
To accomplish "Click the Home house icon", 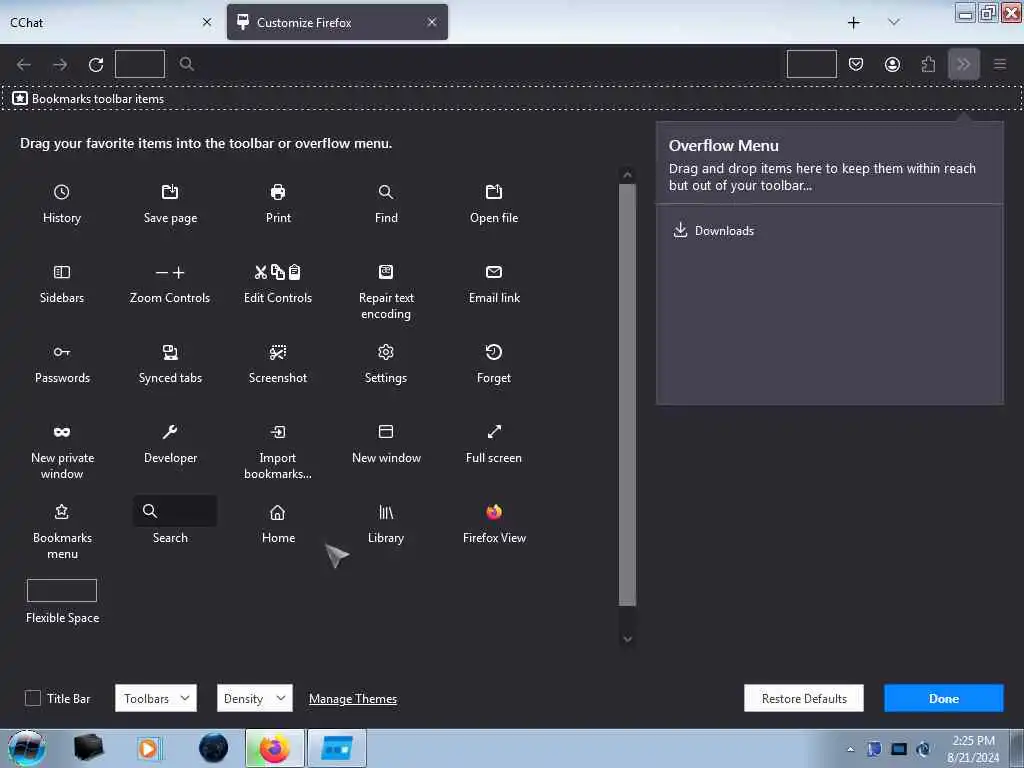I will pos(278,512).
